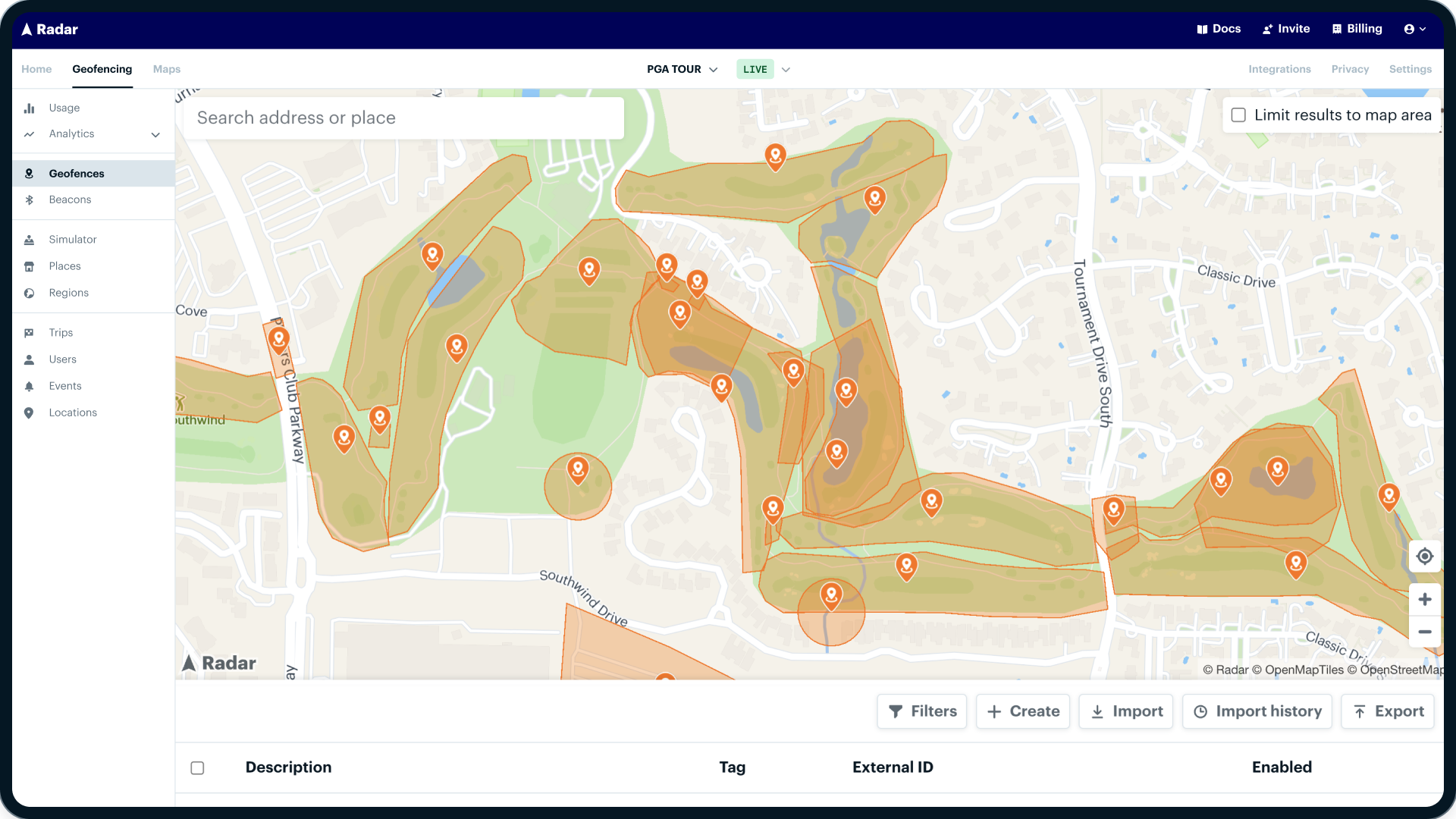Screen dimensions: 1456x819
Task: Click the Simulator sidebar icon
Action: tap(29, 239)
